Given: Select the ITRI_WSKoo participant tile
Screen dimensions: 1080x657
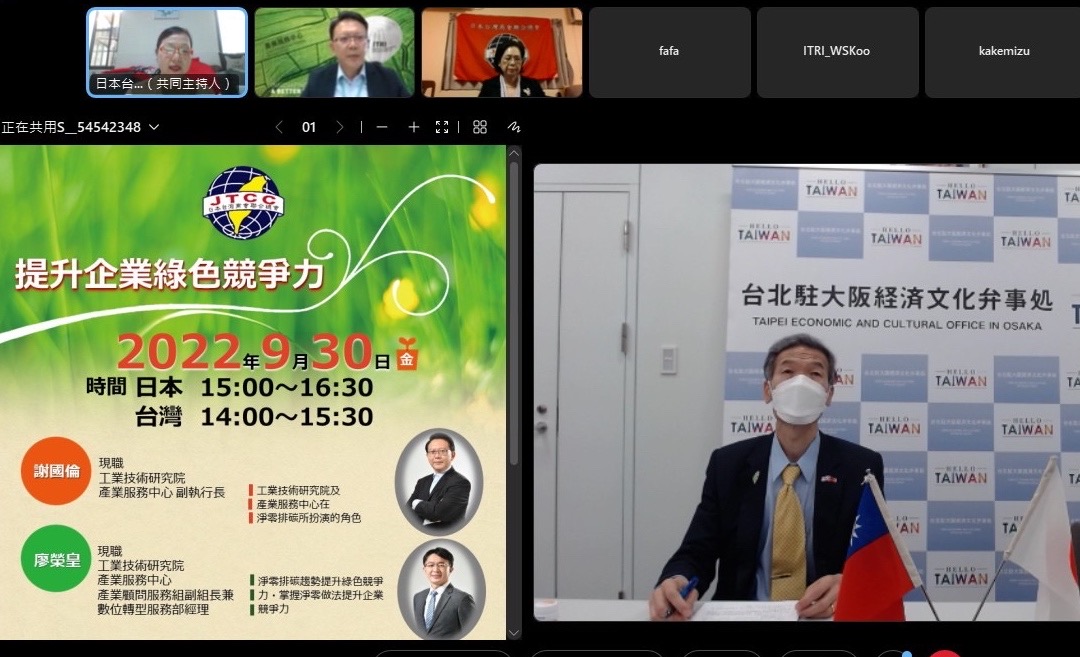Looking at the screenshot, I should pyautogui.click(x=837, y=52).
